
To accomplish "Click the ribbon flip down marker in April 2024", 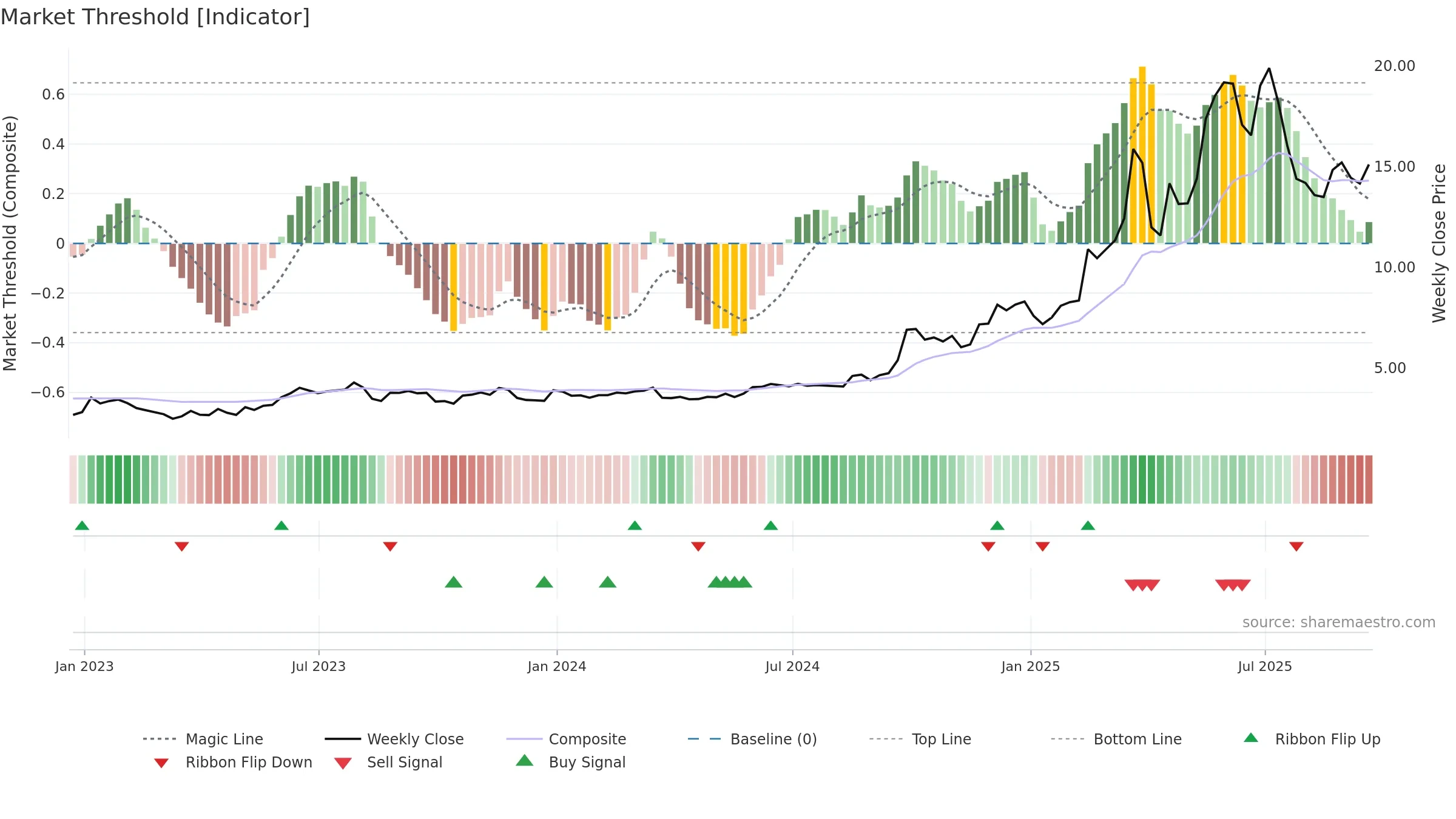I will pyautogui.click(x=698, y=547).
